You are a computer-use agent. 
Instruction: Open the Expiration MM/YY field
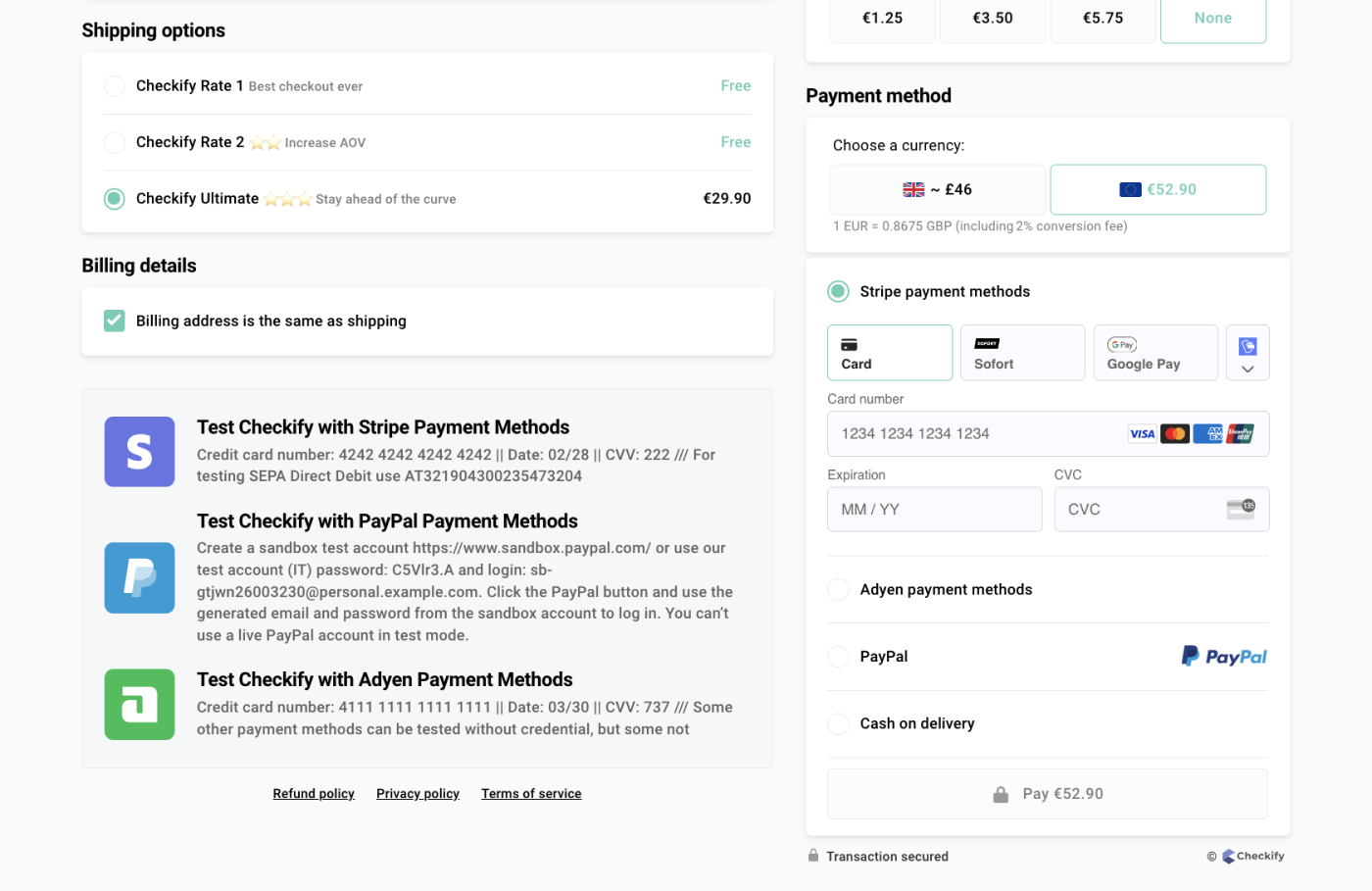tap(934, 509)
